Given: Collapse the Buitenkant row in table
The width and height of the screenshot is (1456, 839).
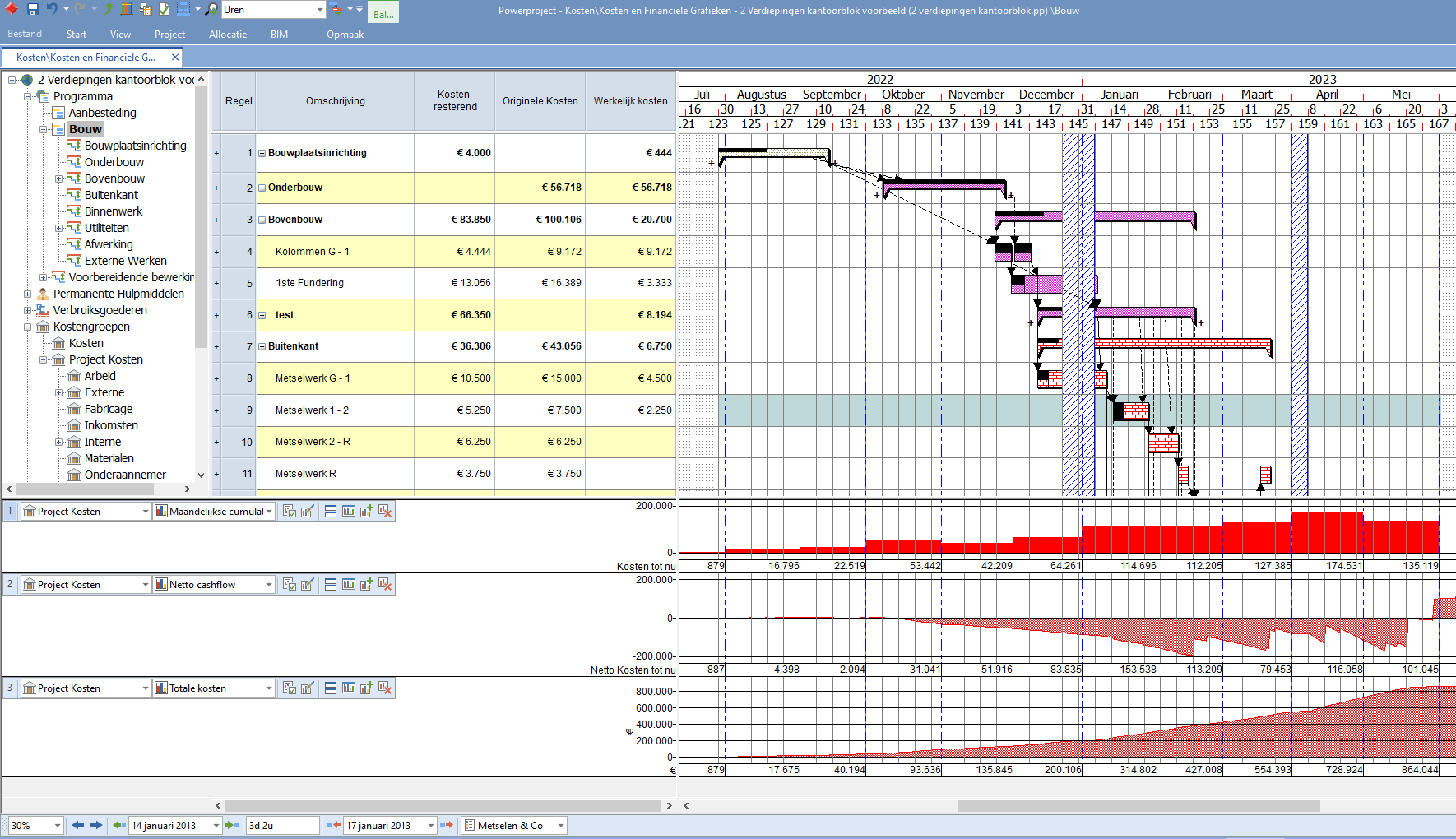Looking at the screenshot, I should (262, 346).
